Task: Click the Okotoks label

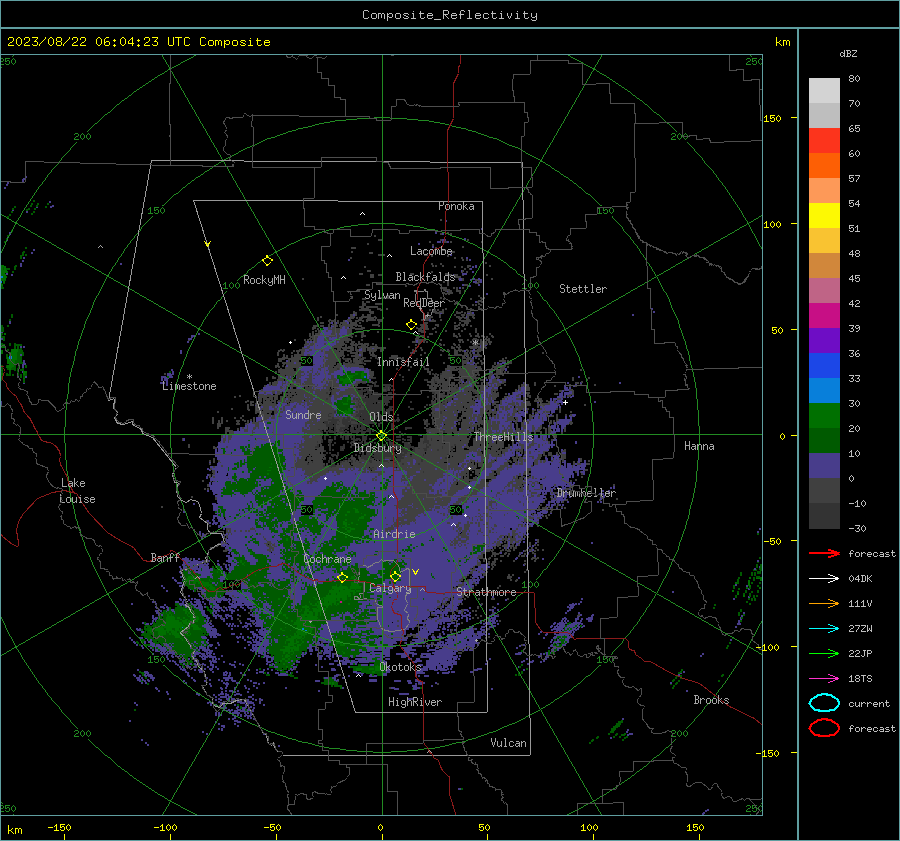Action: pyautogui.click(x=400, y=667)
